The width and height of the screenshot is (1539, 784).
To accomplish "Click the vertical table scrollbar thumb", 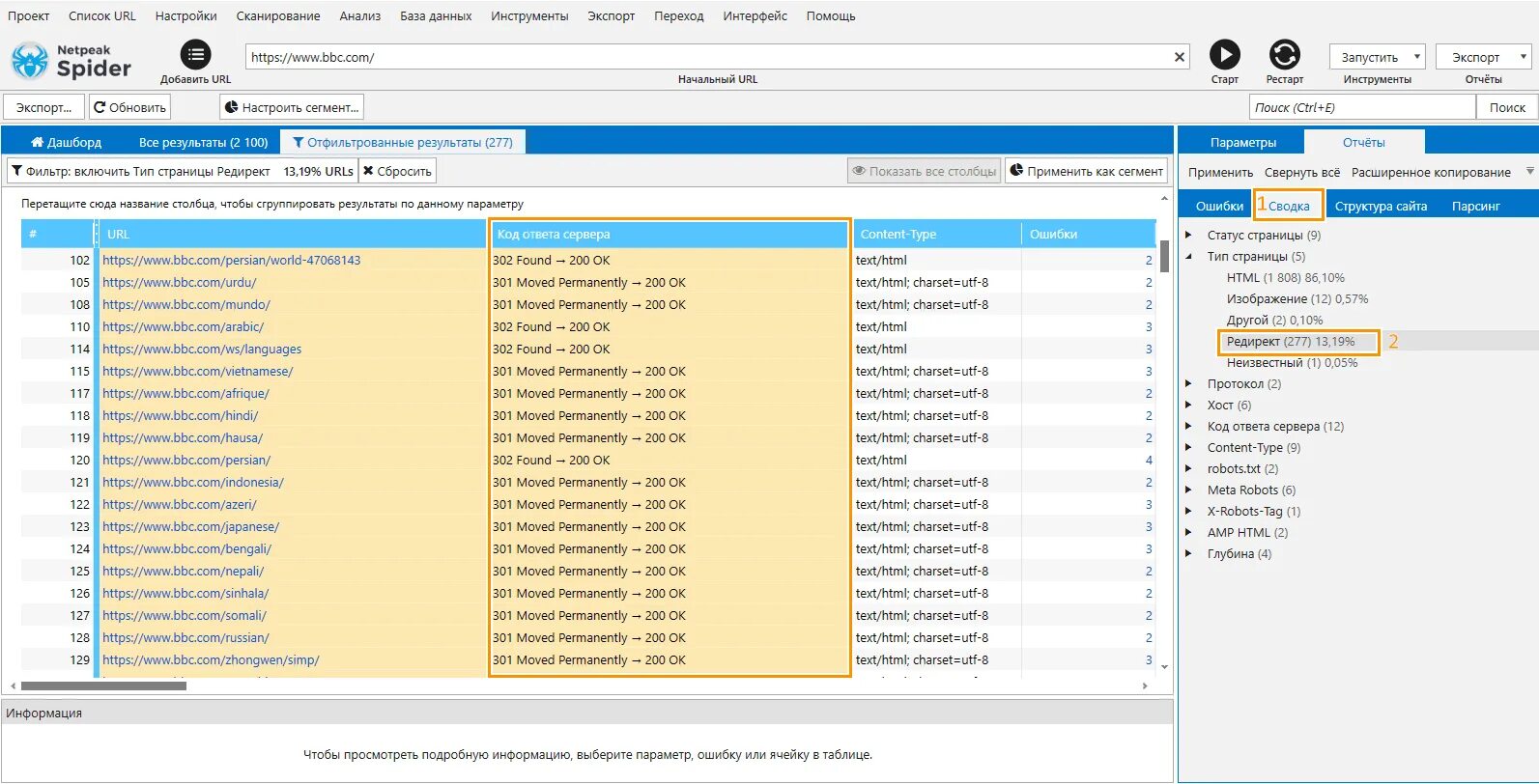I will pos(1164,255).
